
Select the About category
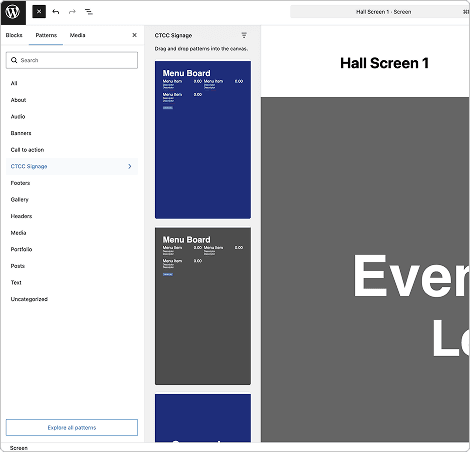(x=72, y=100)
